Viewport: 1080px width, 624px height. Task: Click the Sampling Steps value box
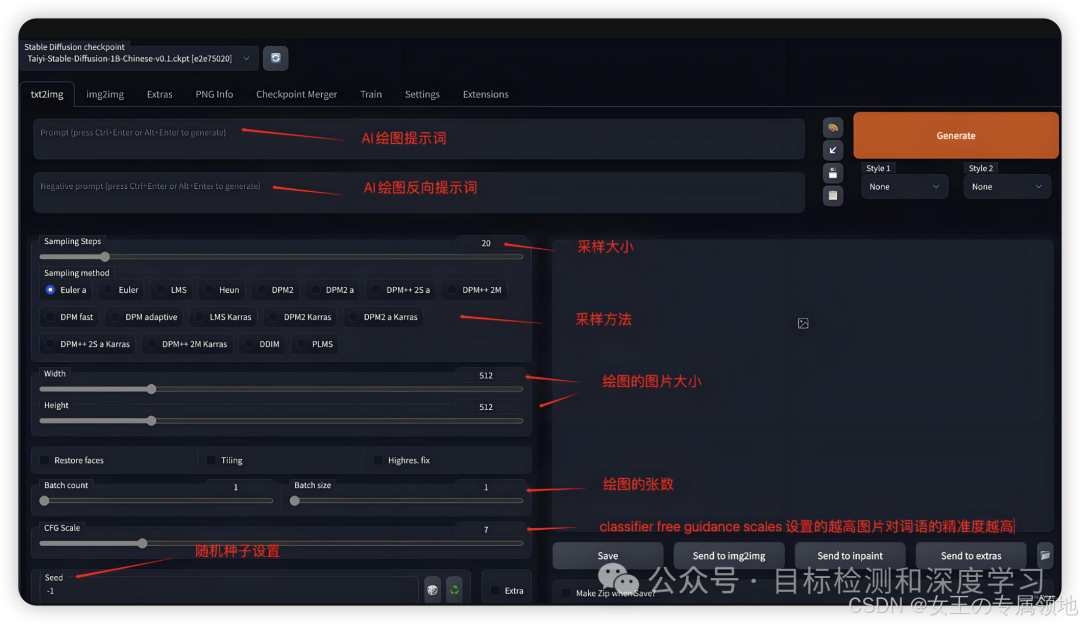tap(489, 243)
